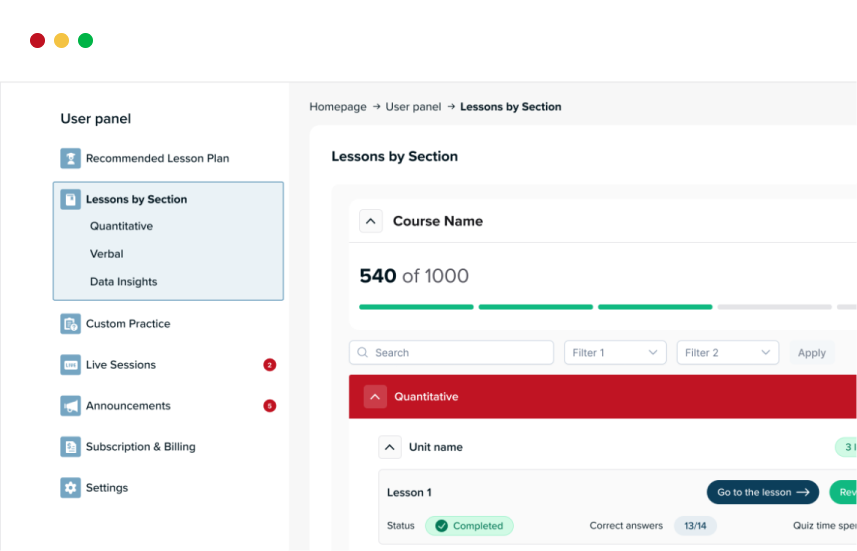Click the 13/14 correct answers badge

click(695, 526)
